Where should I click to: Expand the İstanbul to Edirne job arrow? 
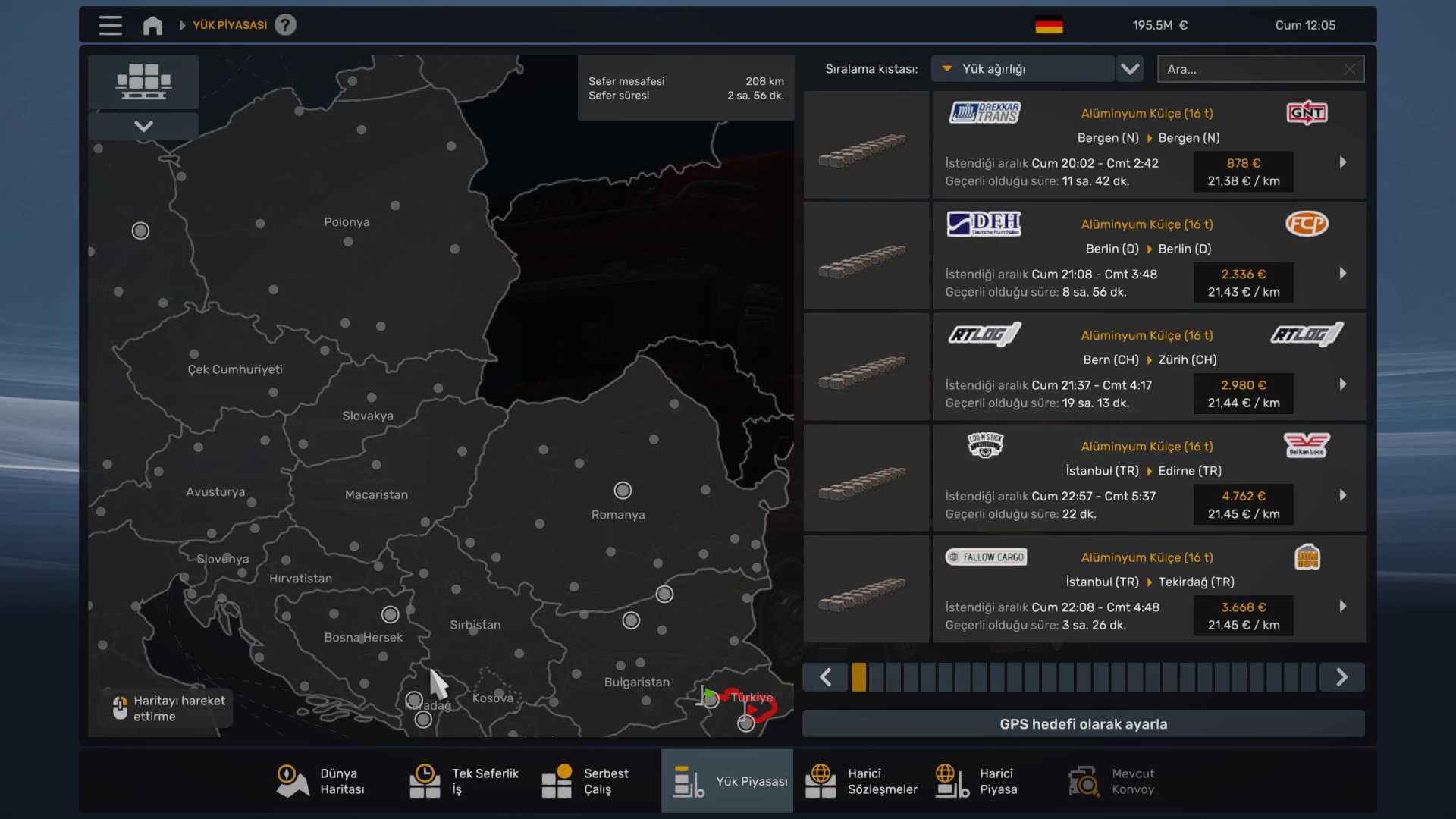pyautogui.click(x=1342, y=495)
